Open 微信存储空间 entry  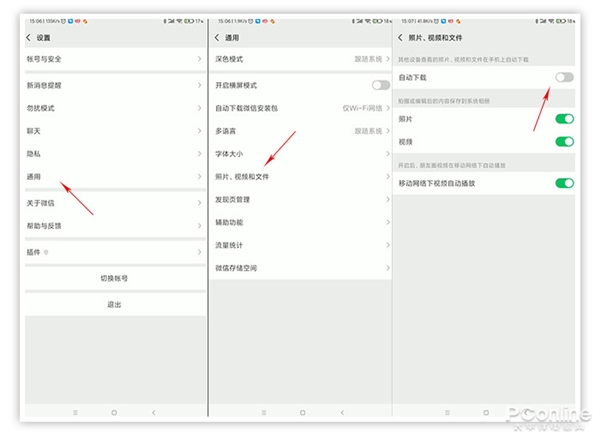tap(300, 268)
